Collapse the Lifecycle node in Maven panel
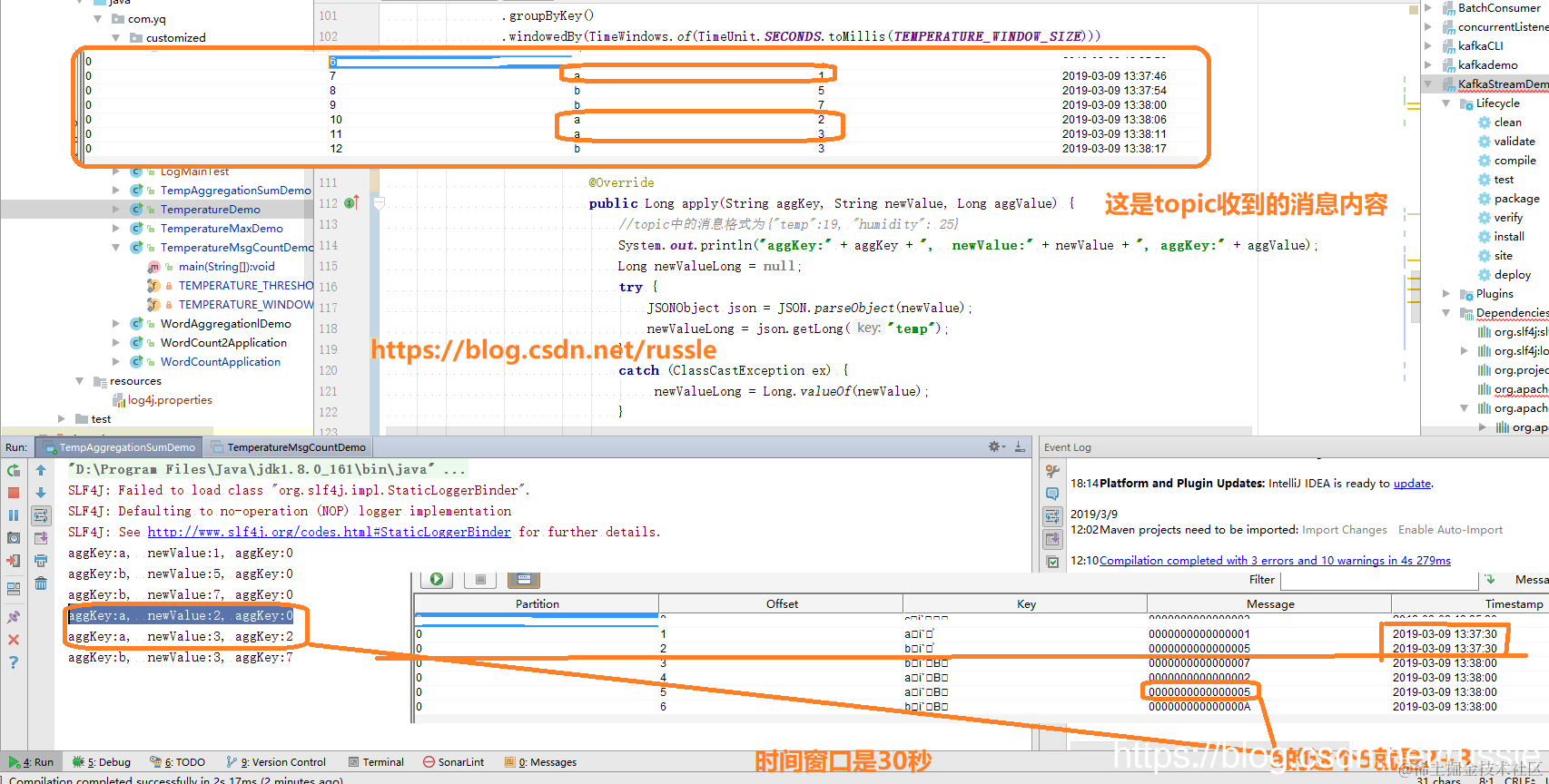Image resolution: width=1549 pixels, height=784 pixels. (x=1446, y=103)
